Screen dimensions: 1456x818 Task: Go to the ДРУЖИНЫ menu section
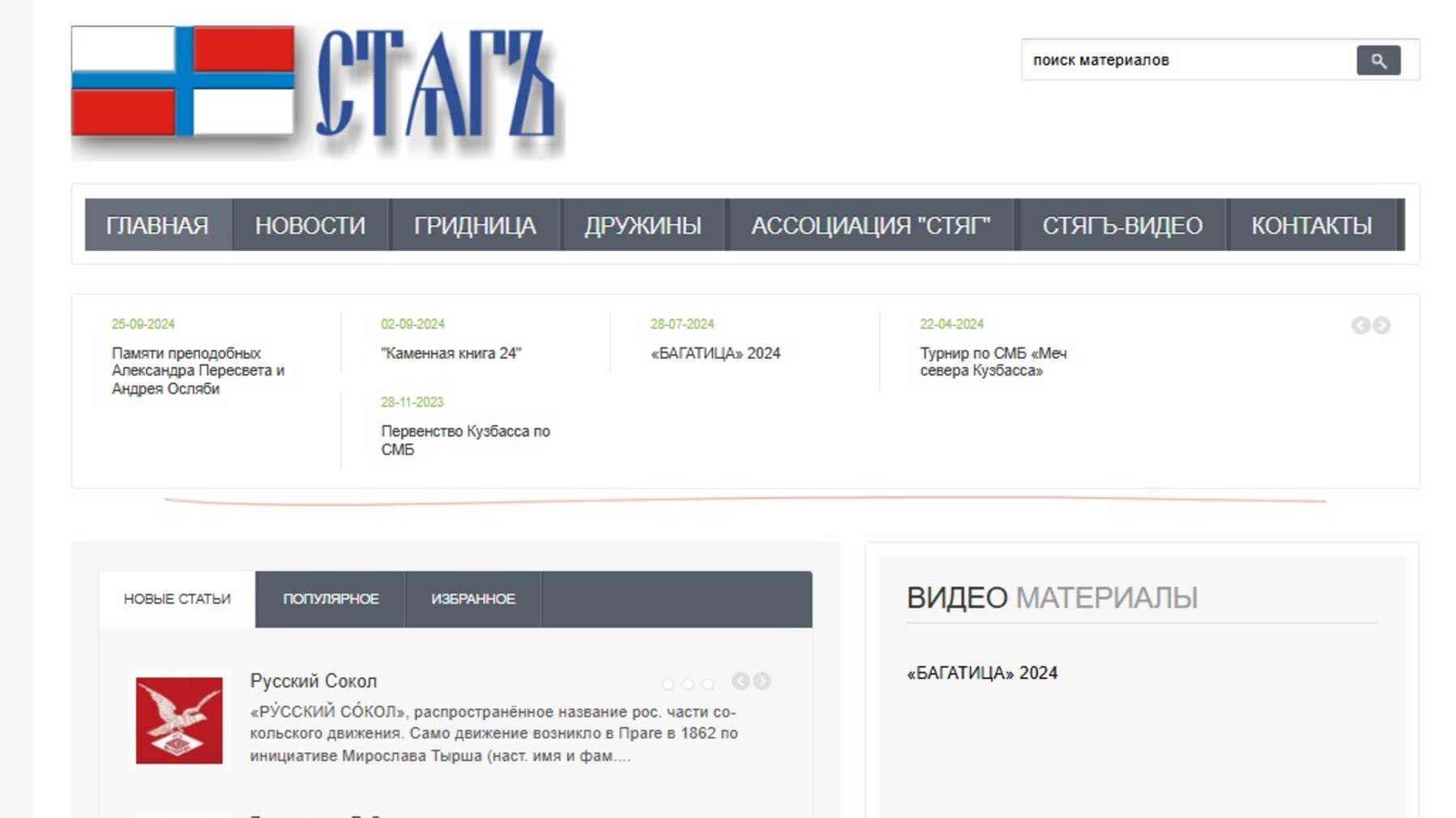click(x=643, y=225)
